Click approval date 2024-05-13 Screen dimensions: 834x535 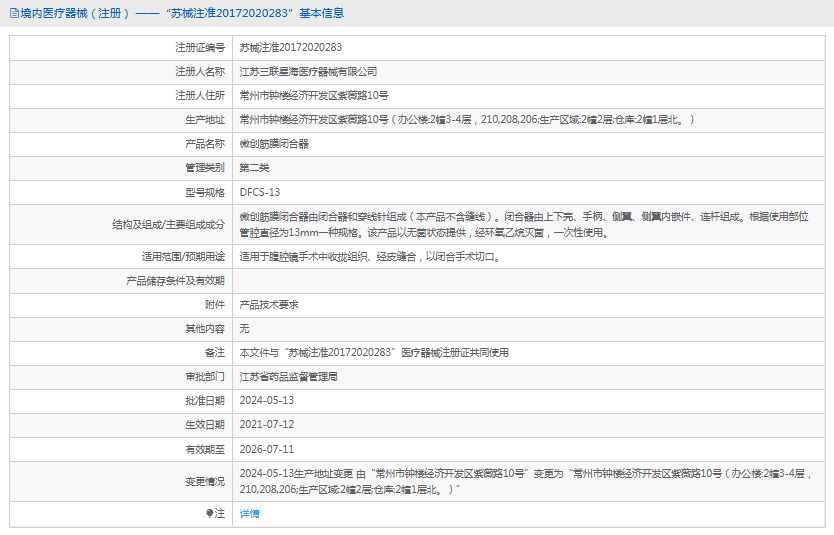(x=266, y=400)
